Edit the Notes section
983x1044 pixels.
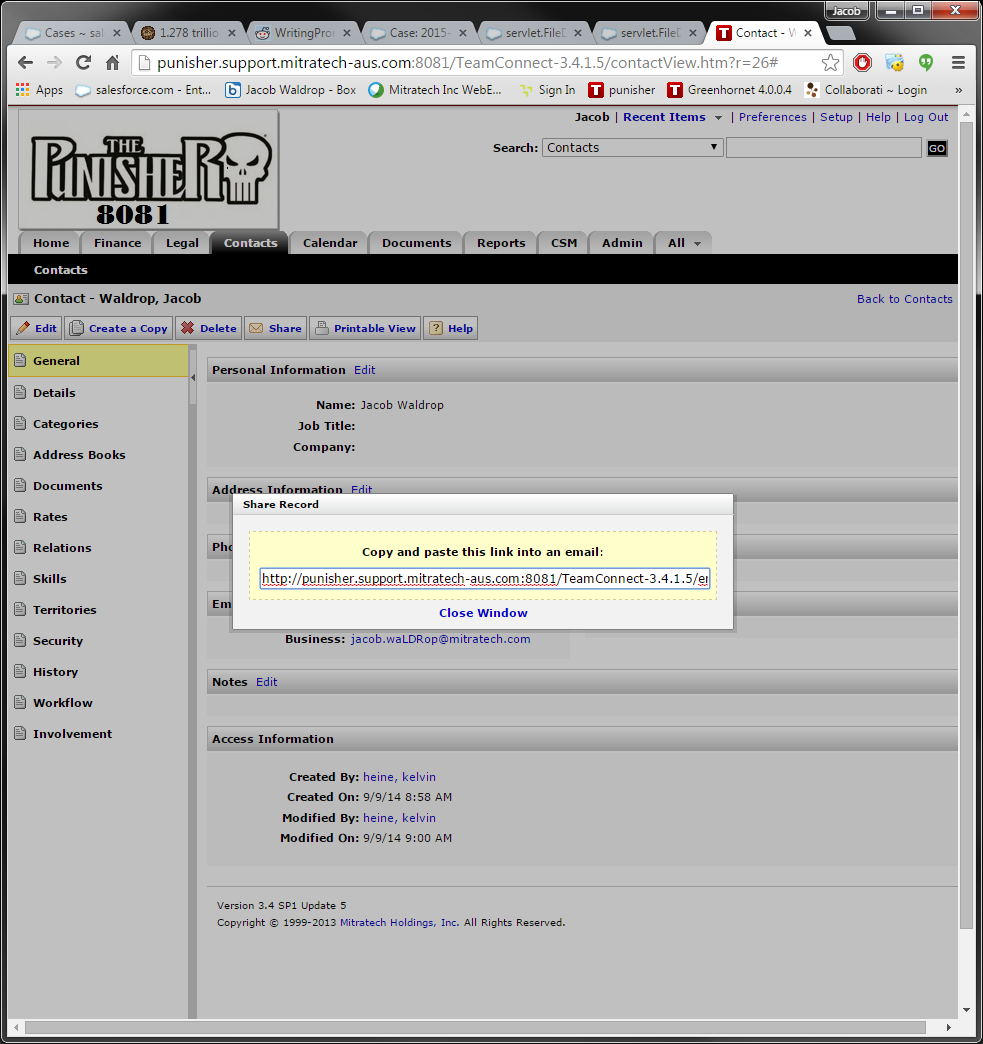266,682
